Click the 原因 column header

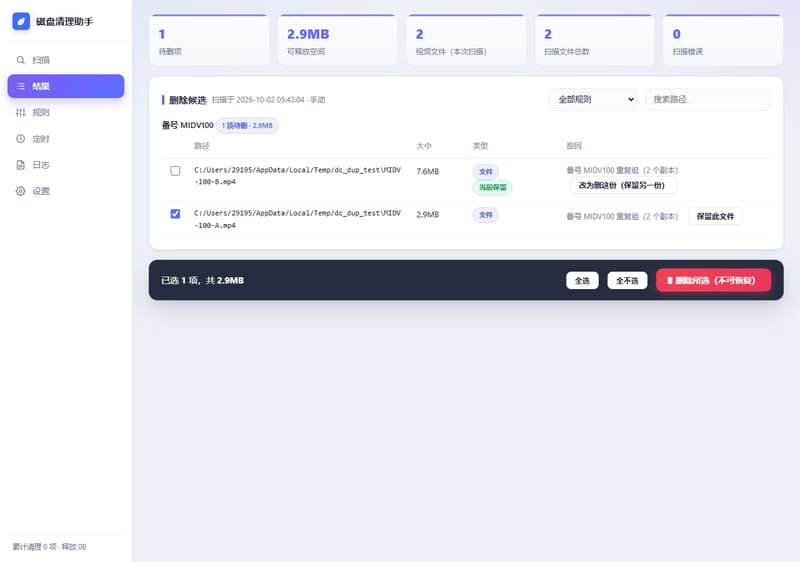pyautogui.click(x=574, y=146)
